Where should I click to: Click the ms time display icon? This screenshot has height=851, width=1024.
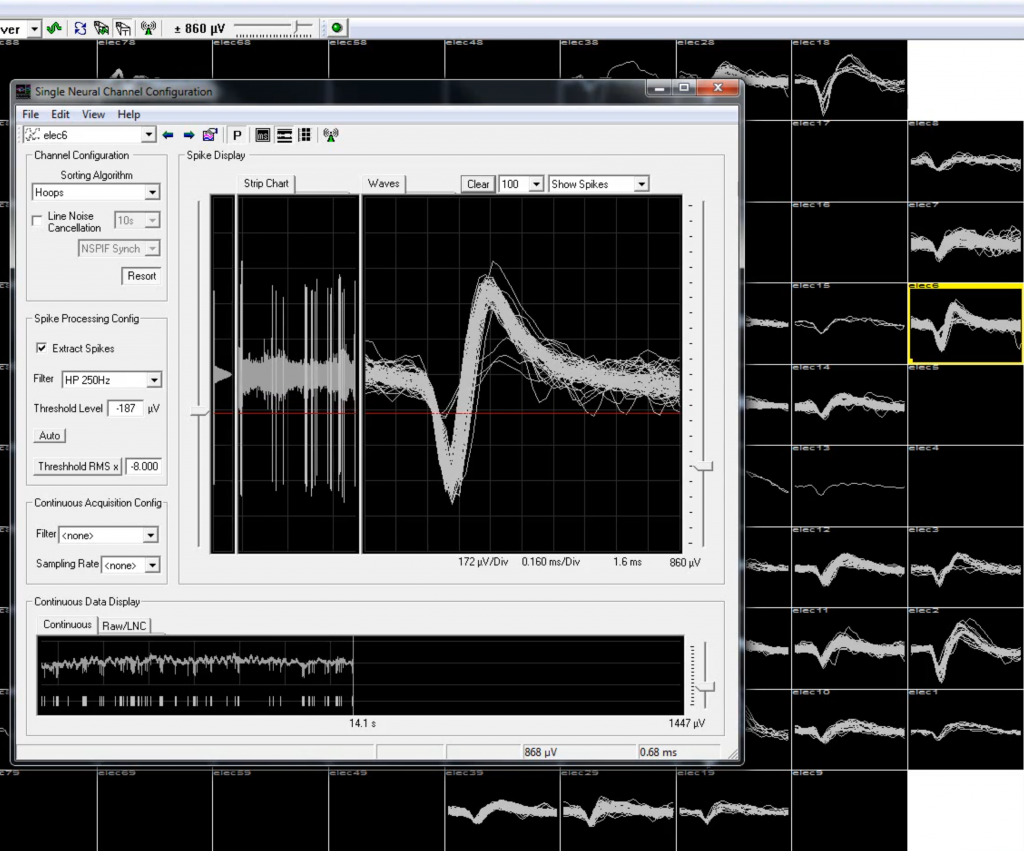[x=264, y=135]
